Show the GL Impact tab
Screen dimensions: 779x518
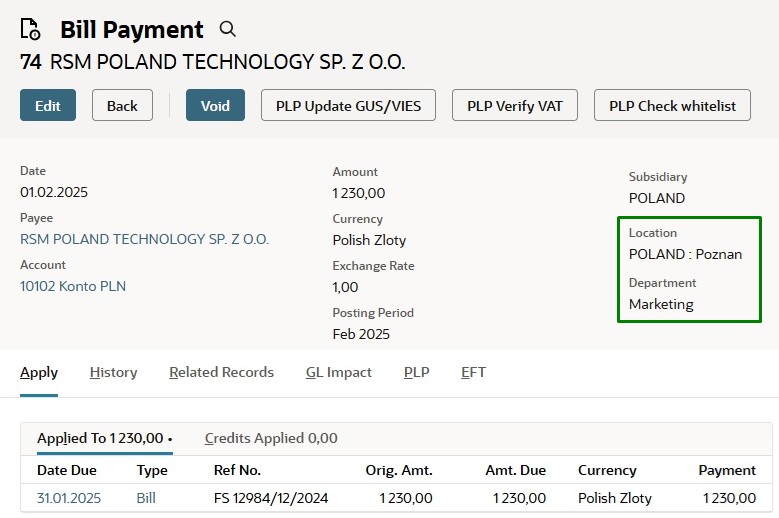[338, 372]
